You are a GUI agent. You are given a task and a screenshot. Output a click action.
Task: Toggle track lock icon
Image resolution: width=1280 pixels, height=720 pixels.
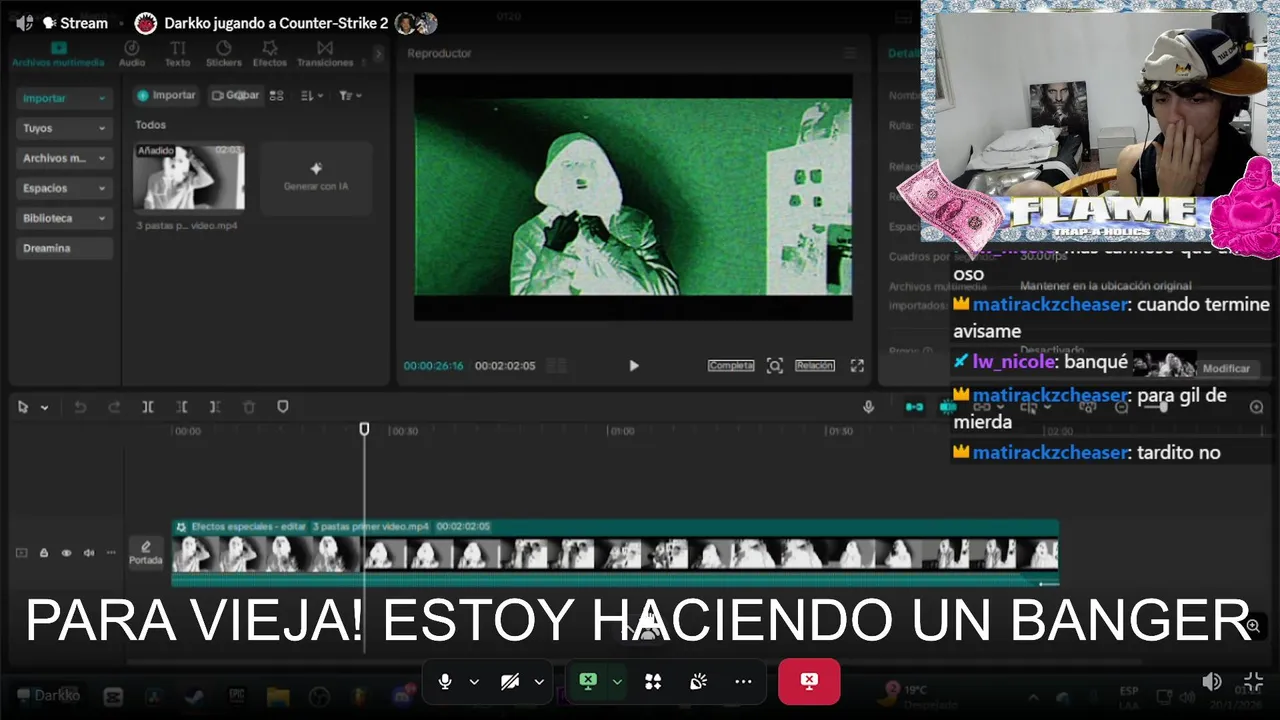click(x=44, y=552)
